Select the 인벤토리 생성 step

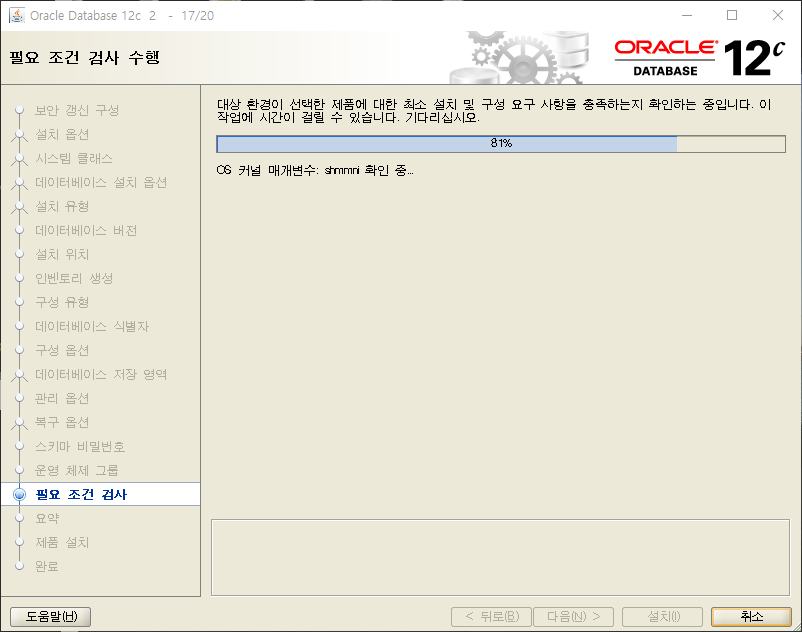[74, 279]
